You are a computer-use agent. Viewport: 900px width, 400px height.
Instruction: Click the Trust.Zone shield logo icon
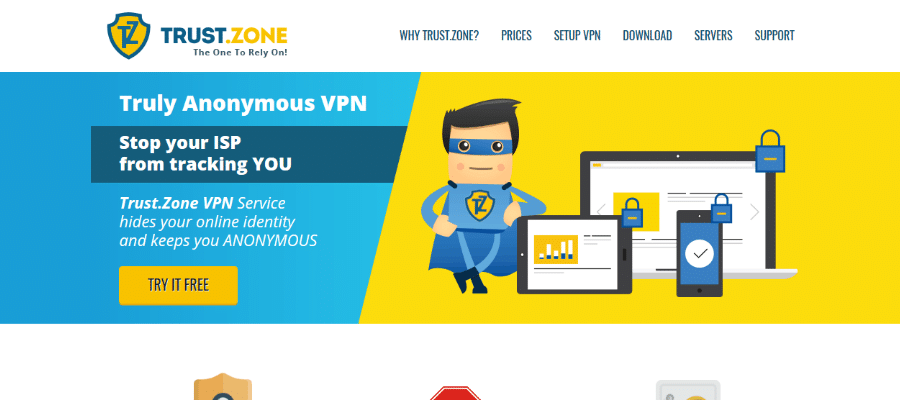[x=129, y=36]
